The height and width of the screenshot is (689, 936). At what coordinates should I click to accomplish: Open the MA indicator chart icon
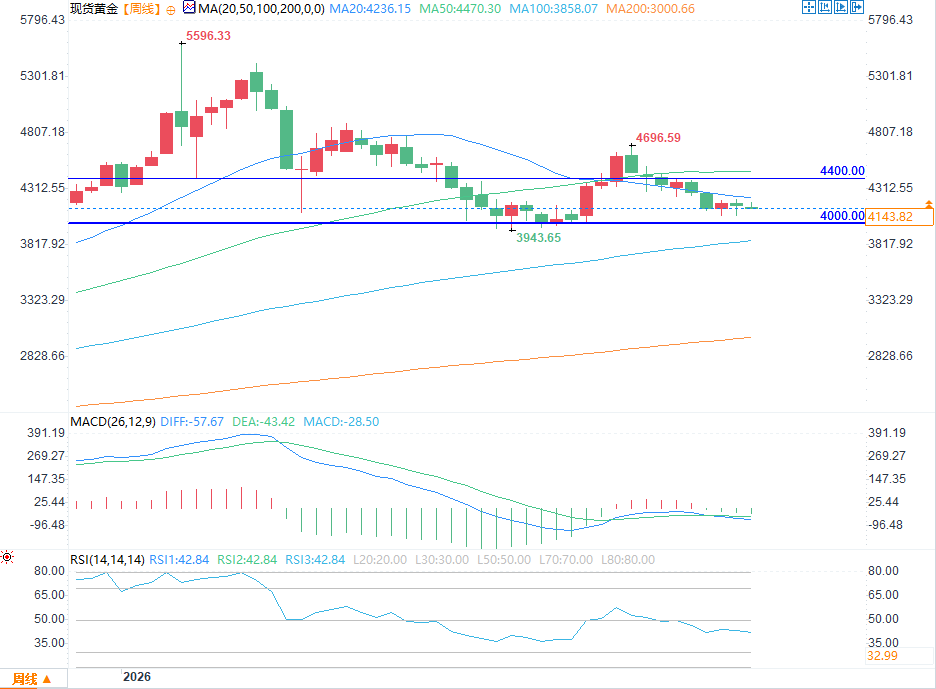tap(189, 8)
